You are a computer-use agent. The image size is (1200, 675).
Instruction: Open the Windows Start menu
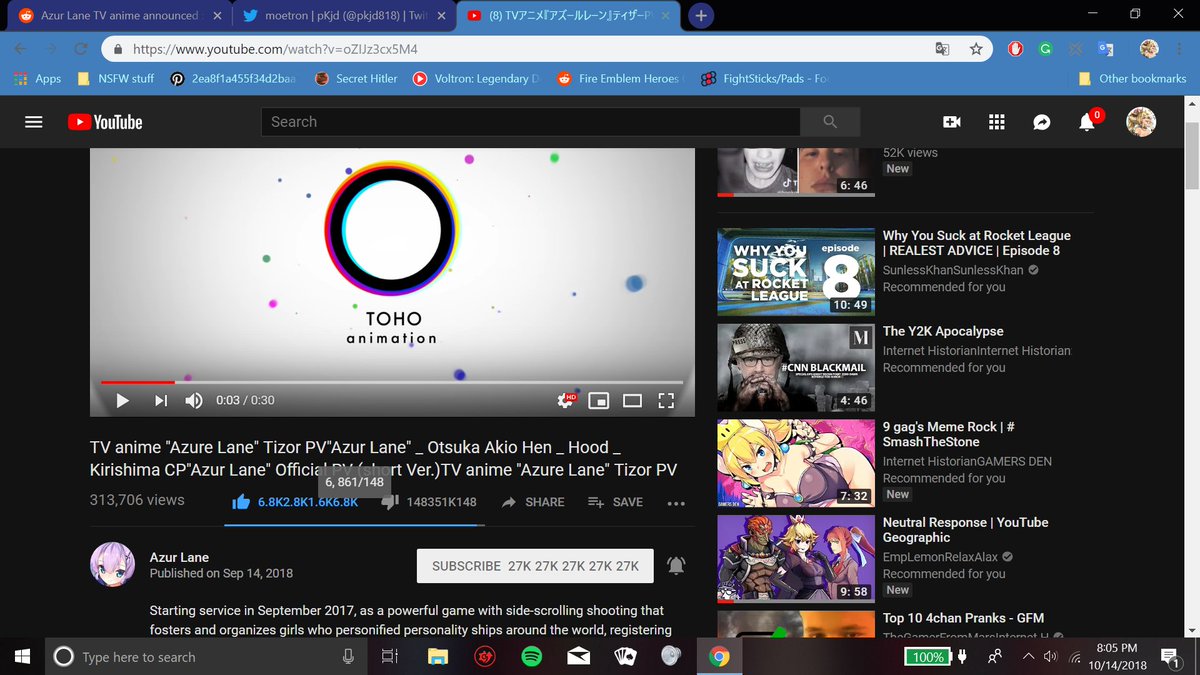23,657
